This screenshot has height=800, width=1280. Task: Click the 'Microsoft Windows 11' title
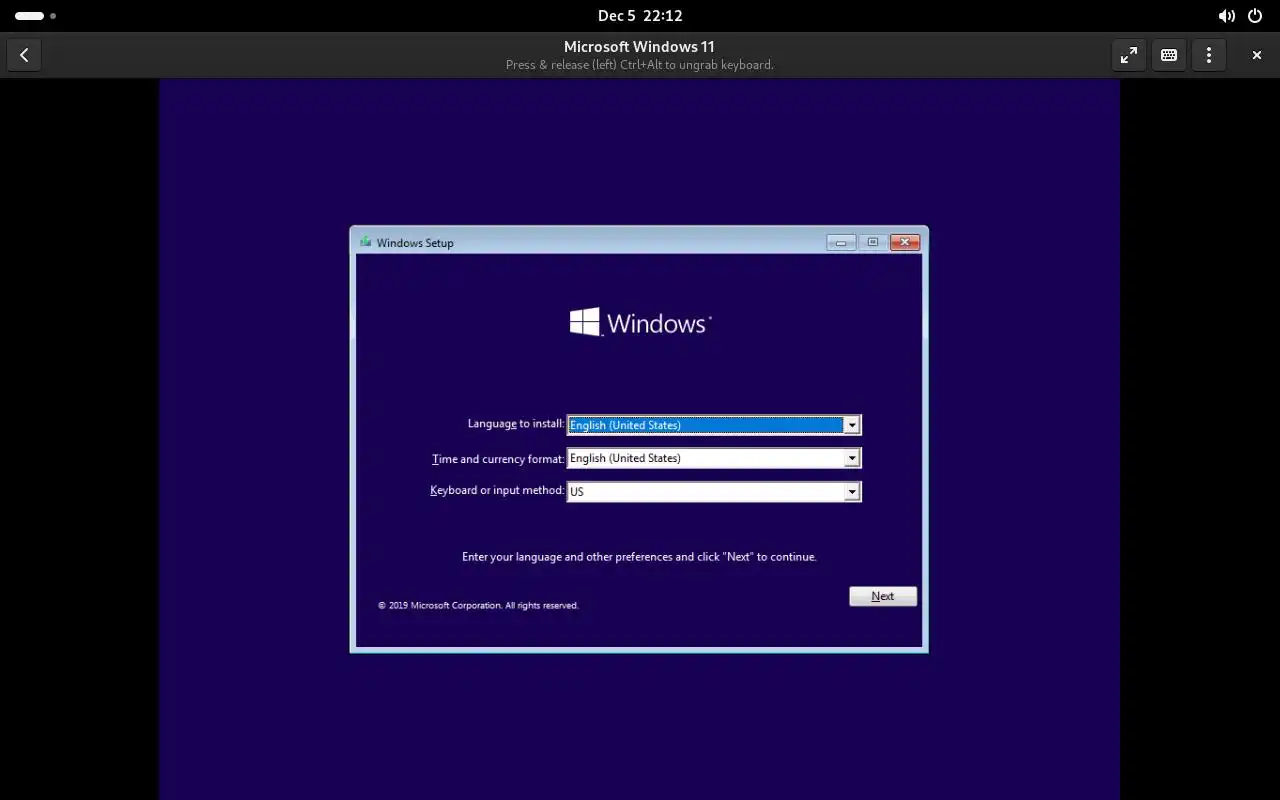(x=639, y=46)
